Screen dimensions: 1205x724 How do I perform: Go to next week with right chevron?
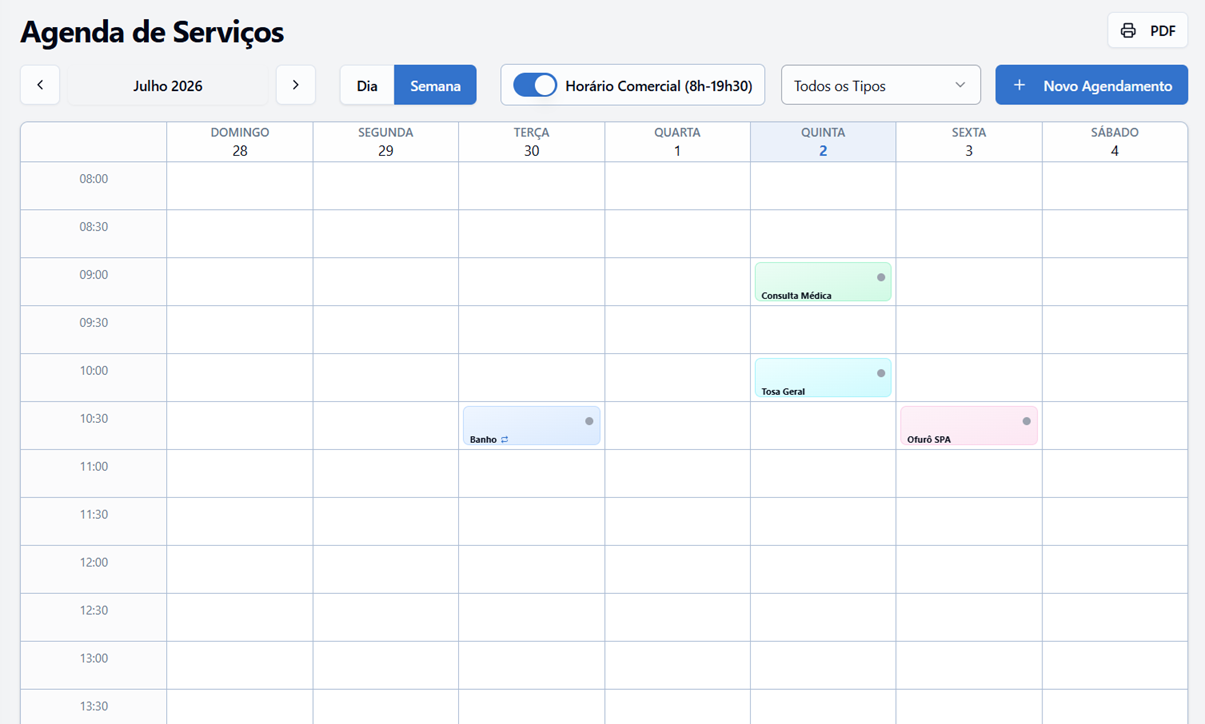pos(296,85)
